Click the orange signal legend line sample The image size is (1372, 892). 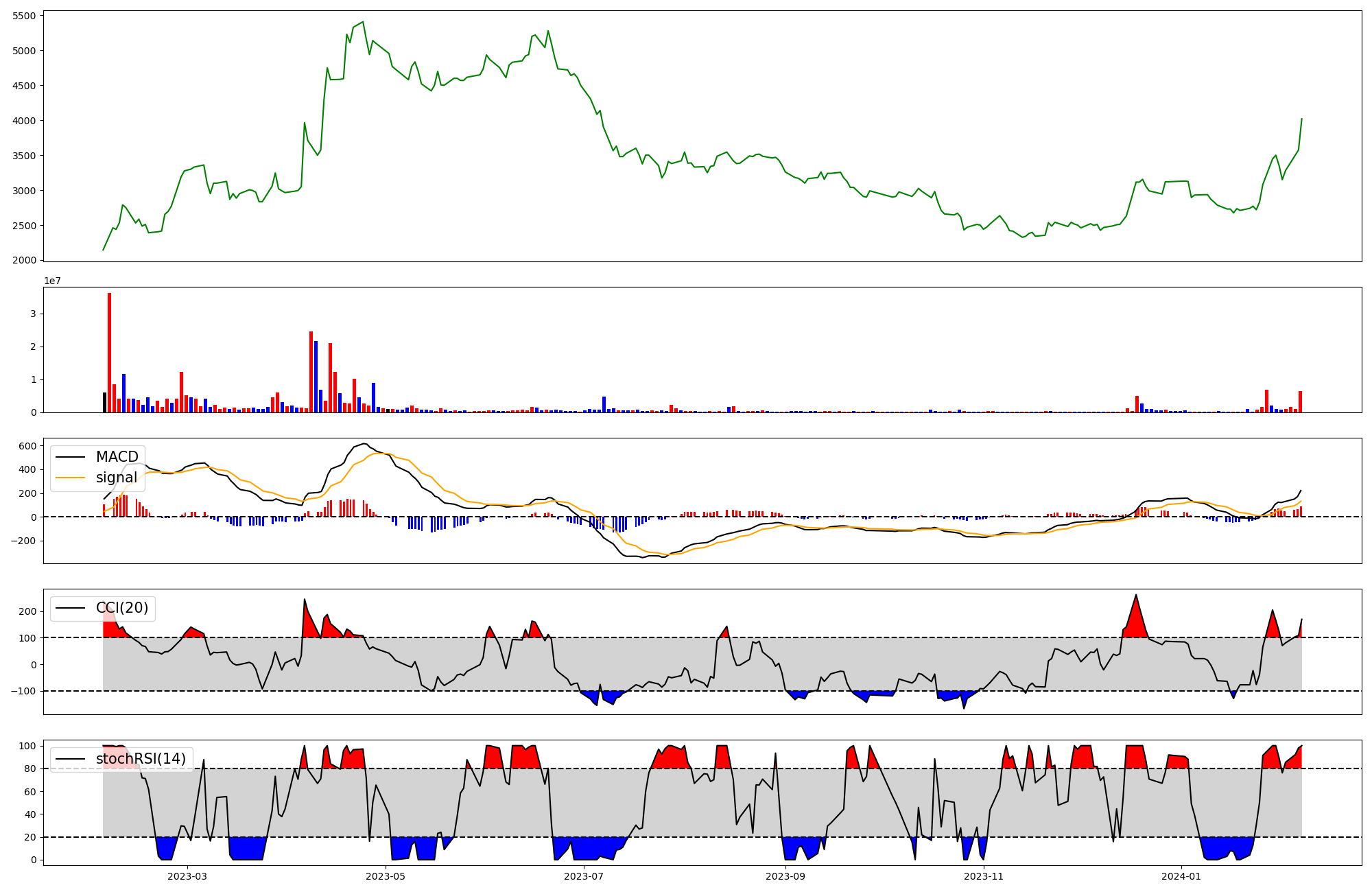[x=70, y=478]
